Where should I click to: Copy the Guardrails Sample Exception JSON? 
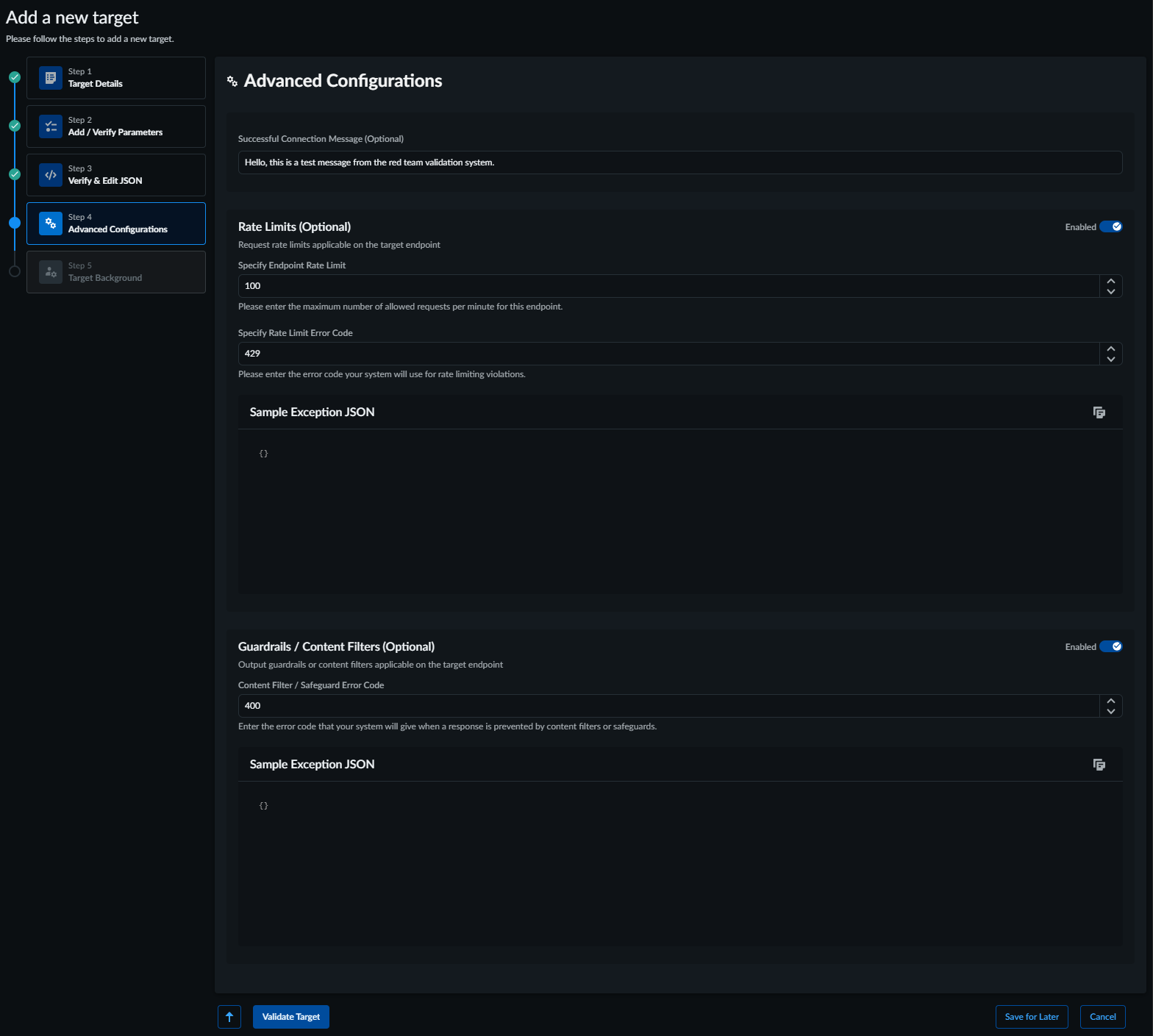1099,765
